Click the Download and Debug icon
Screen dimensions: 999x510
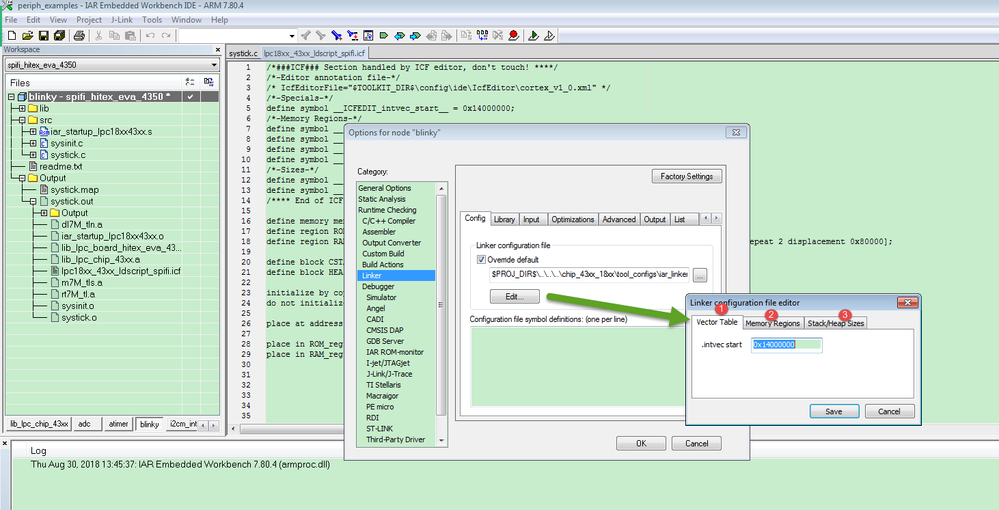click(x=534, y=36)
